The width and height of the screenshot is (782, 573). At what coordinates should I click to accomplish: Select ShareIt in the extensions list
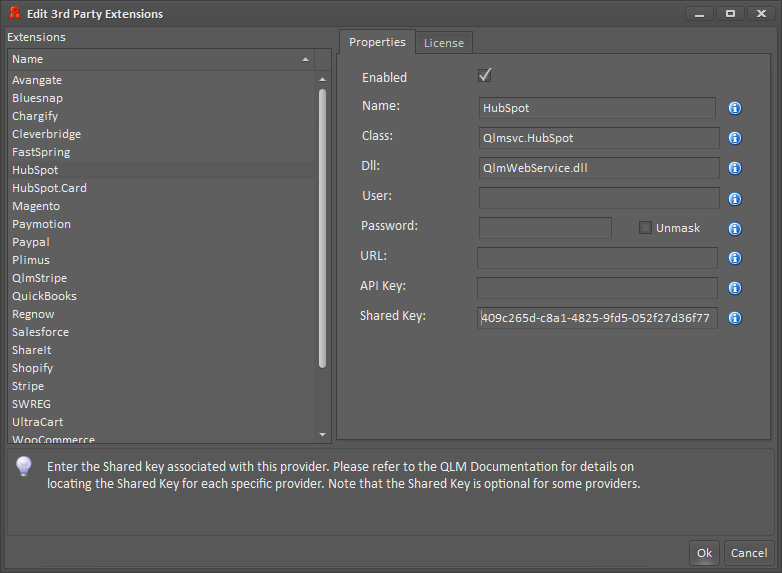(x=161, y=350)
